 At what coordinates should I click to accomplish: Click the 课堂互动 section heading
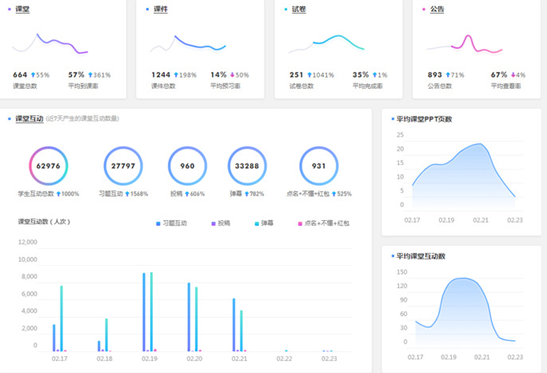(29, 119)
